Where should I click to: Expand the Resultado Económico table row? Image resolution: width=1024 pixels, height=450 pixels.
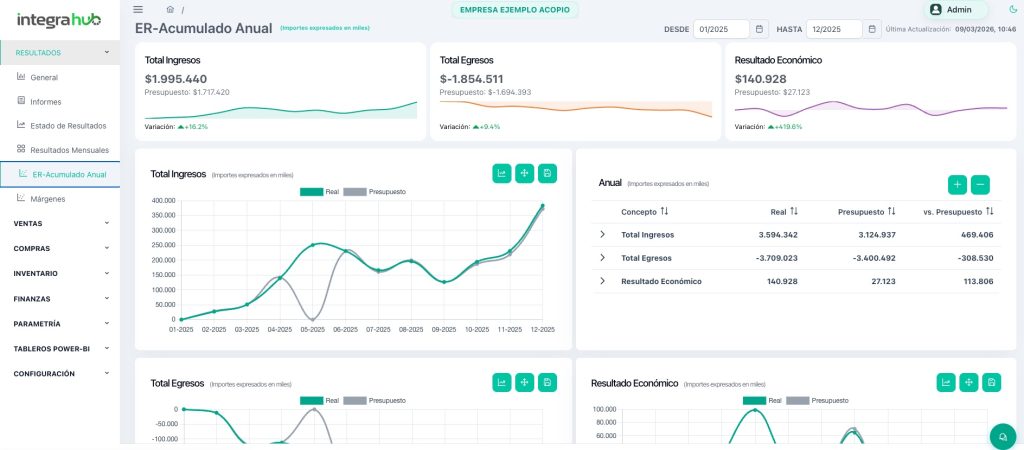pyautogui.click(x=602, y=281)
